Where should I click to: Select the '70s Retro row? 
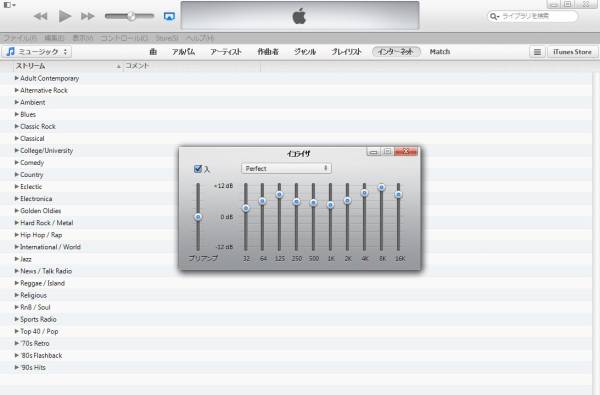[297, 343]
